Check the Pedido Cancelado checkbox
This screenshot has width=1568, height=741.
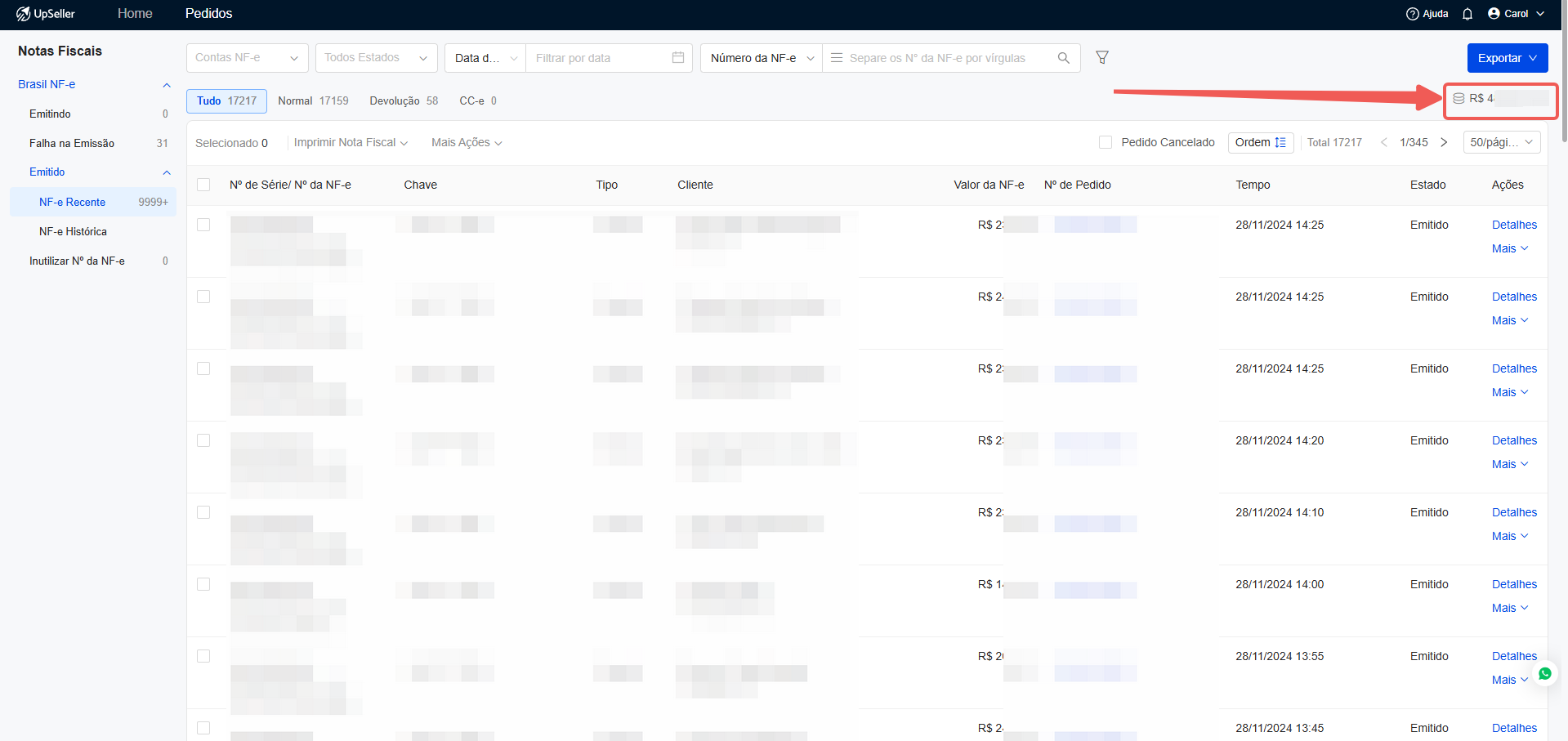(x=1106, y=142)
